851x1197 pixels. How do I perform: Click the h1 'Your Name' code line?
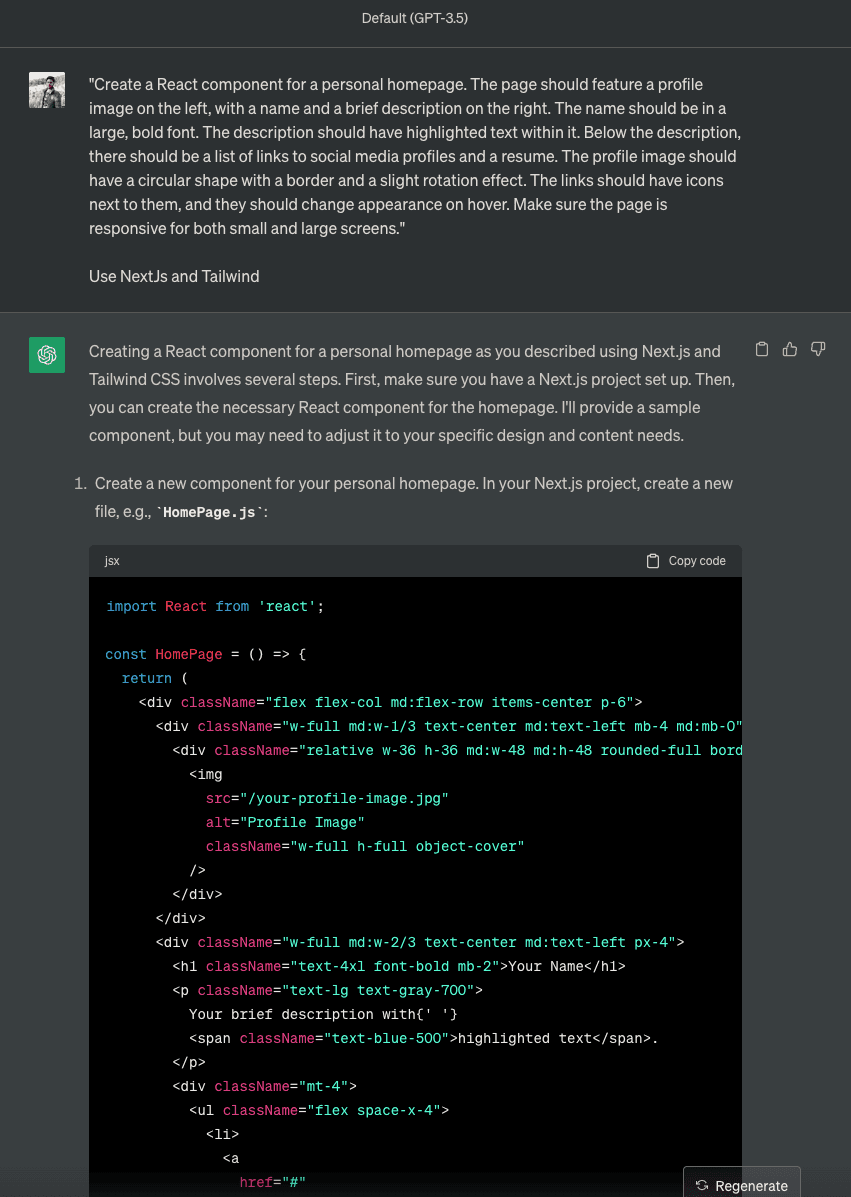399,966
